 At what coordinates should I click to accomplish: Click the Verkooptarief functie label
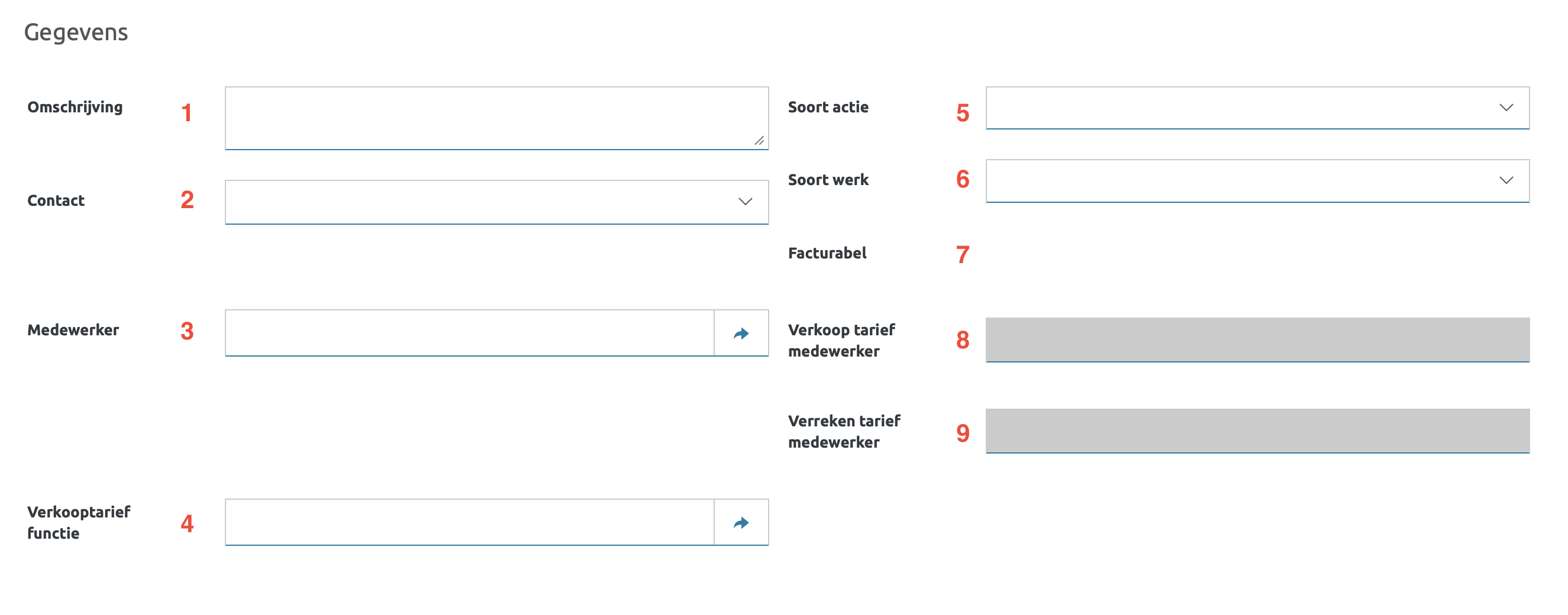(78, 522)
